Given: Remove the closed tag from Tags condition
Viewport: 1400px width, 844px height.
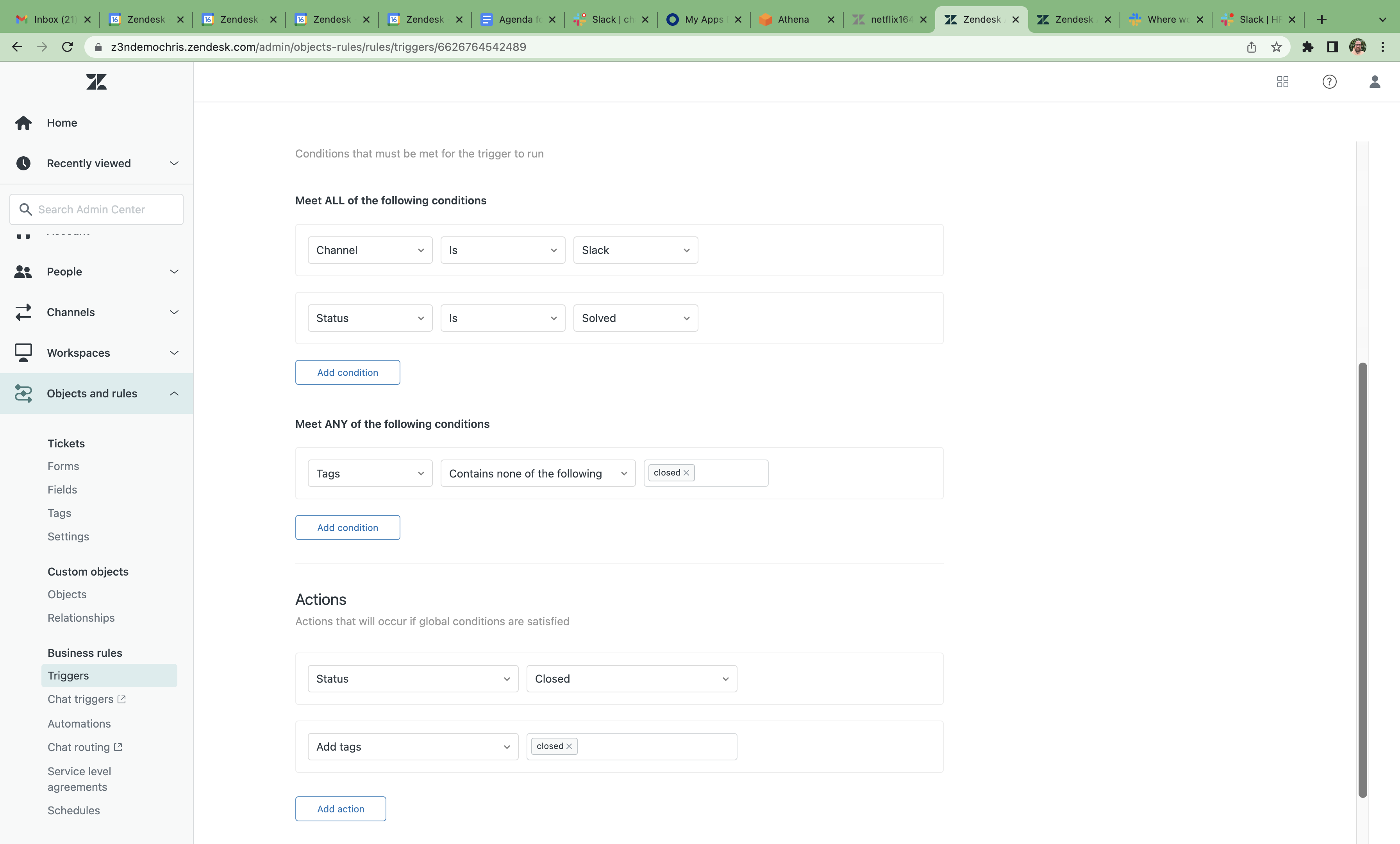Looking at the screenshot, I should (x=686, y=473).
